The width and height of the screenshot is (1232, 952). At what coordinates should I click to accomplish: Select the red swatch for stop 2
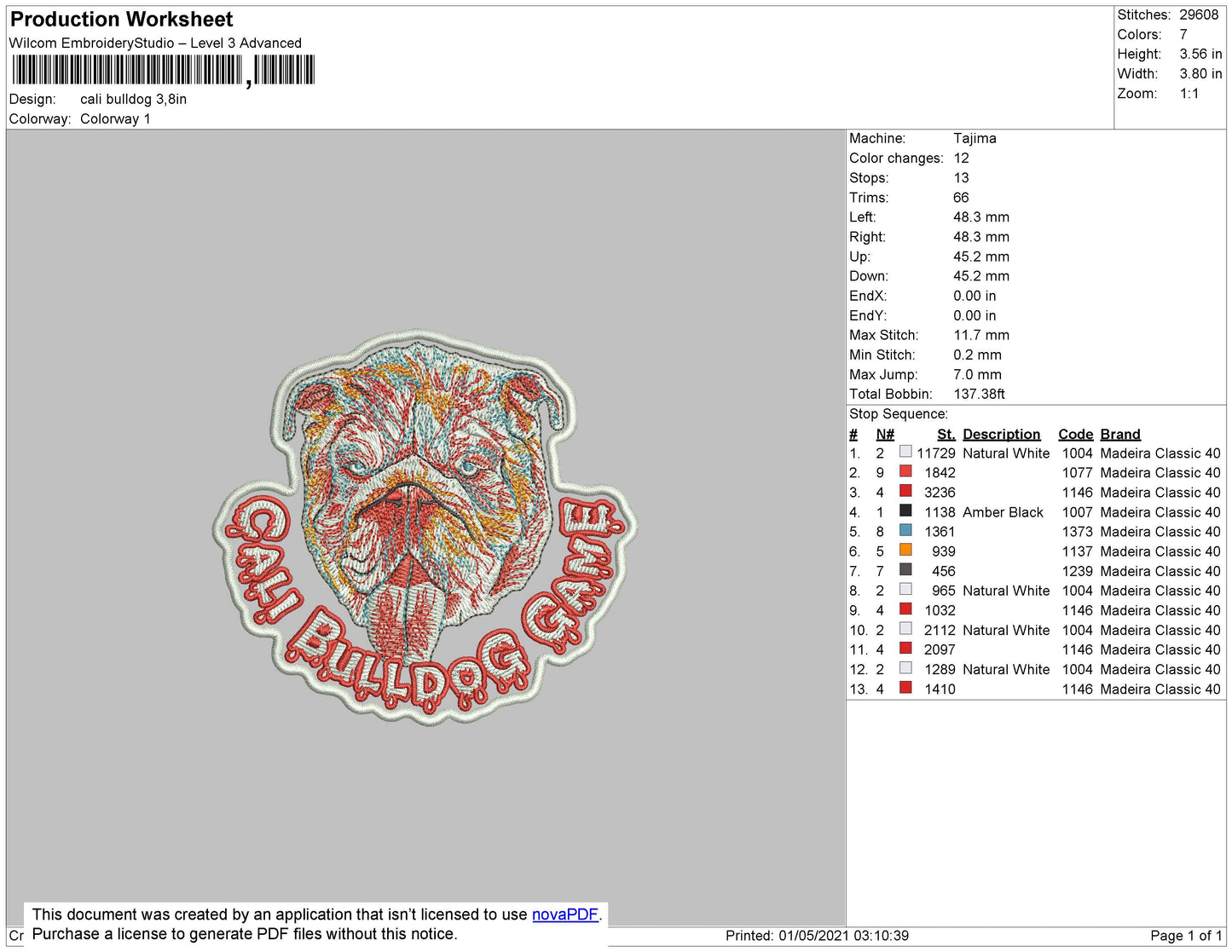[905, 471]
